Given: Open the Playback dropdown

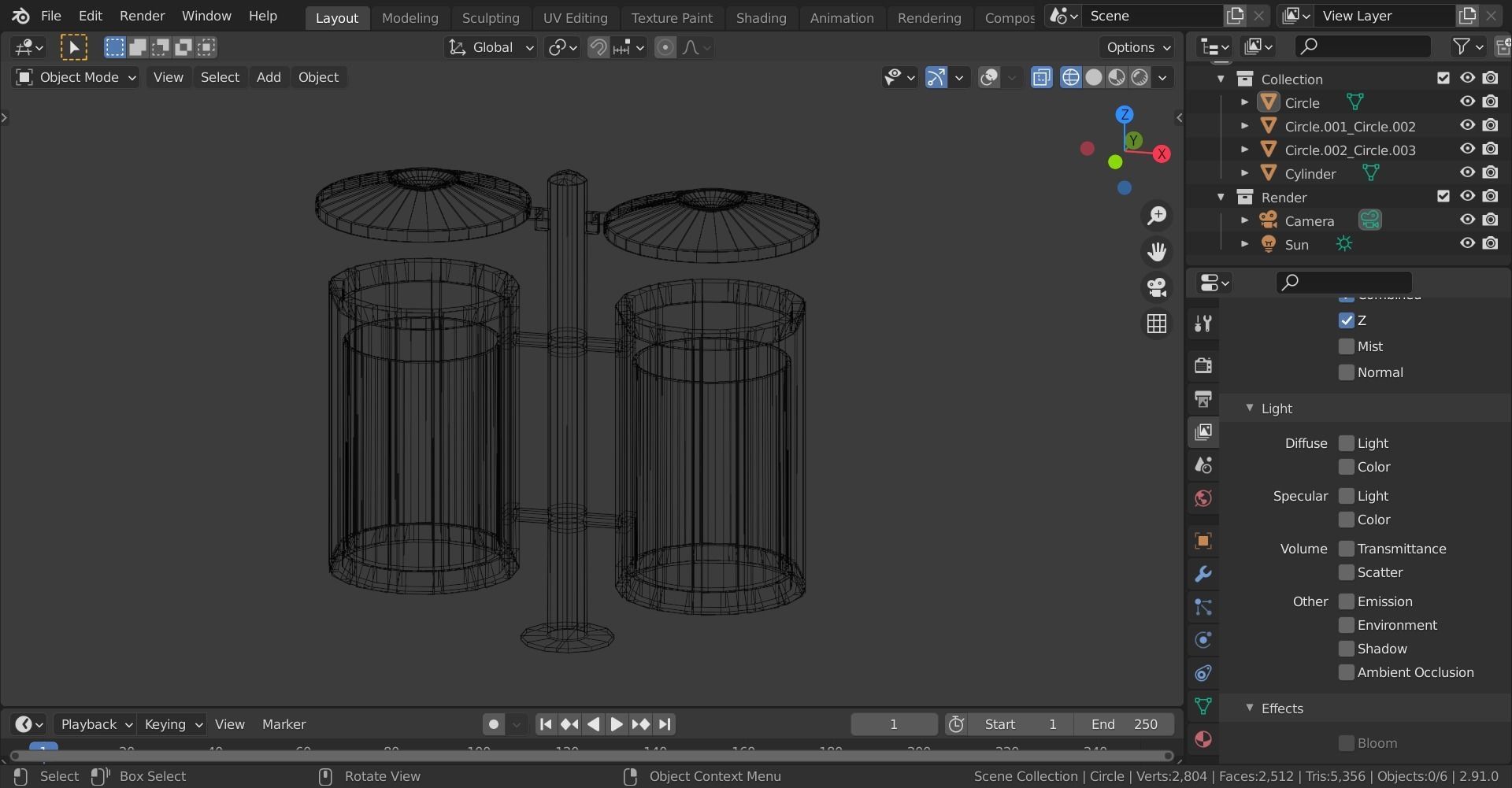Looking at the screenshot, I should coord(96,724).
